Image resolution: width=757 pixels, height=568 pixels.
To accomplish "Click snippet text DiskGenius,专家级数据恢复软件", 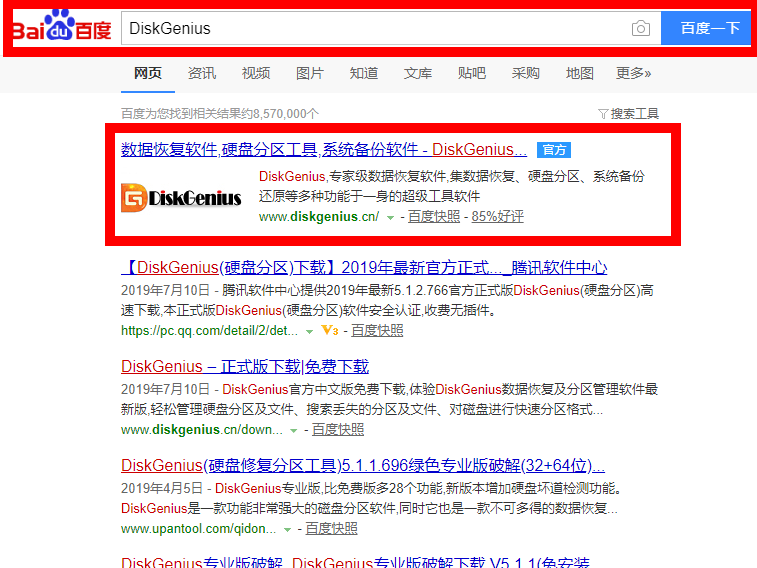I will click(x=352, y=177).
